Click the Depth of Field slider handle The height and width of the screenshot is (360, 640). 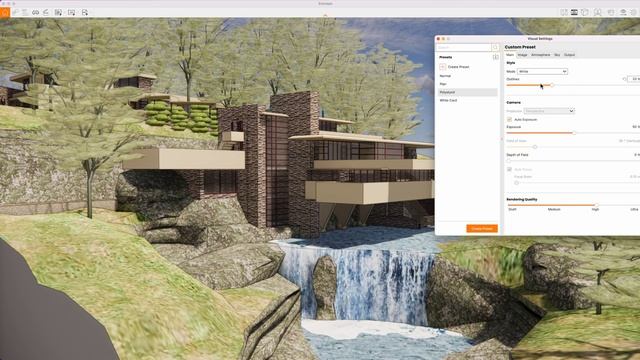coord(509,161)
